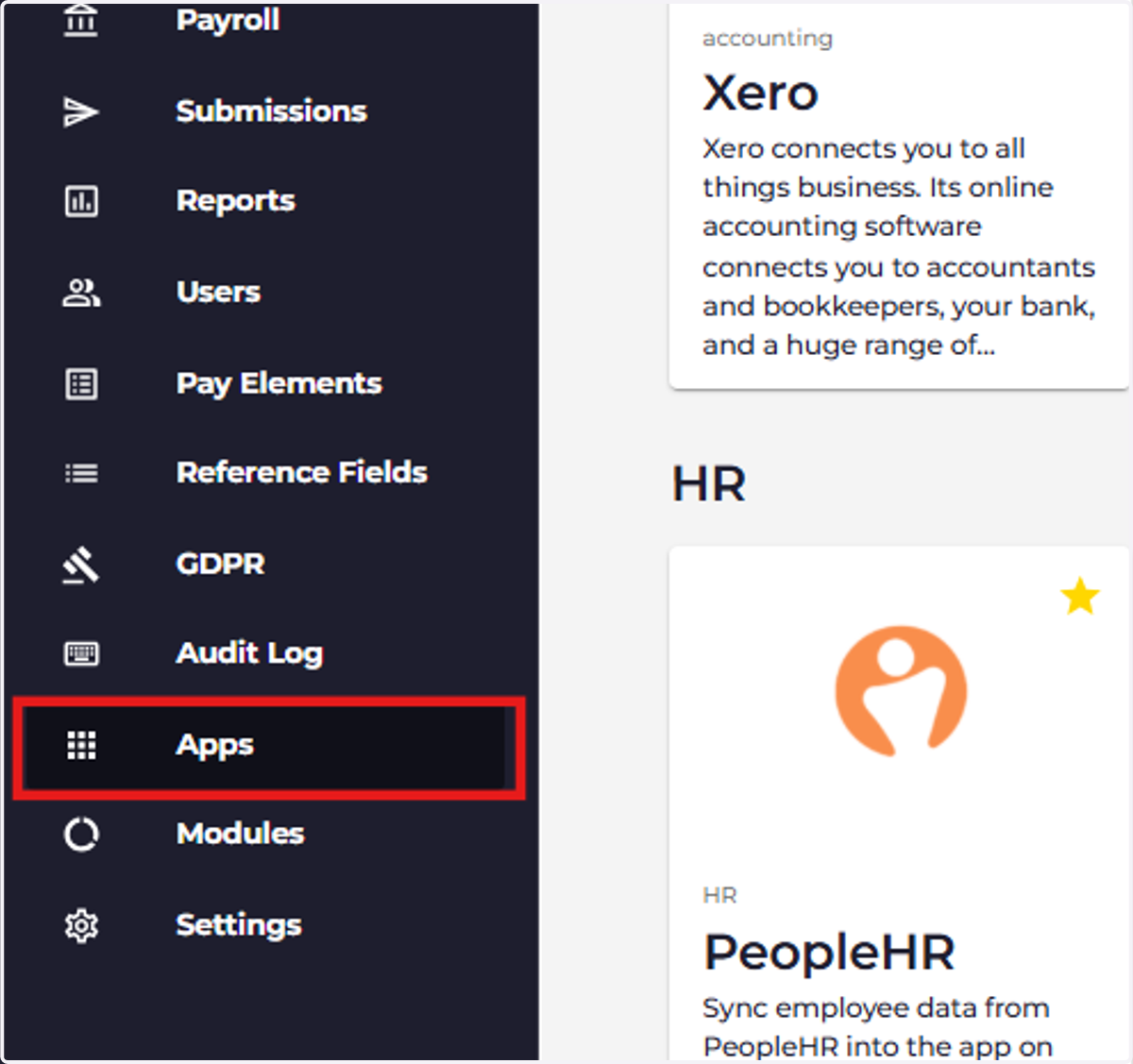1133x1064 pixels.
Task: Click the PeopleHR 'Sync employee data' description
Action: (x=877, y=1028)
